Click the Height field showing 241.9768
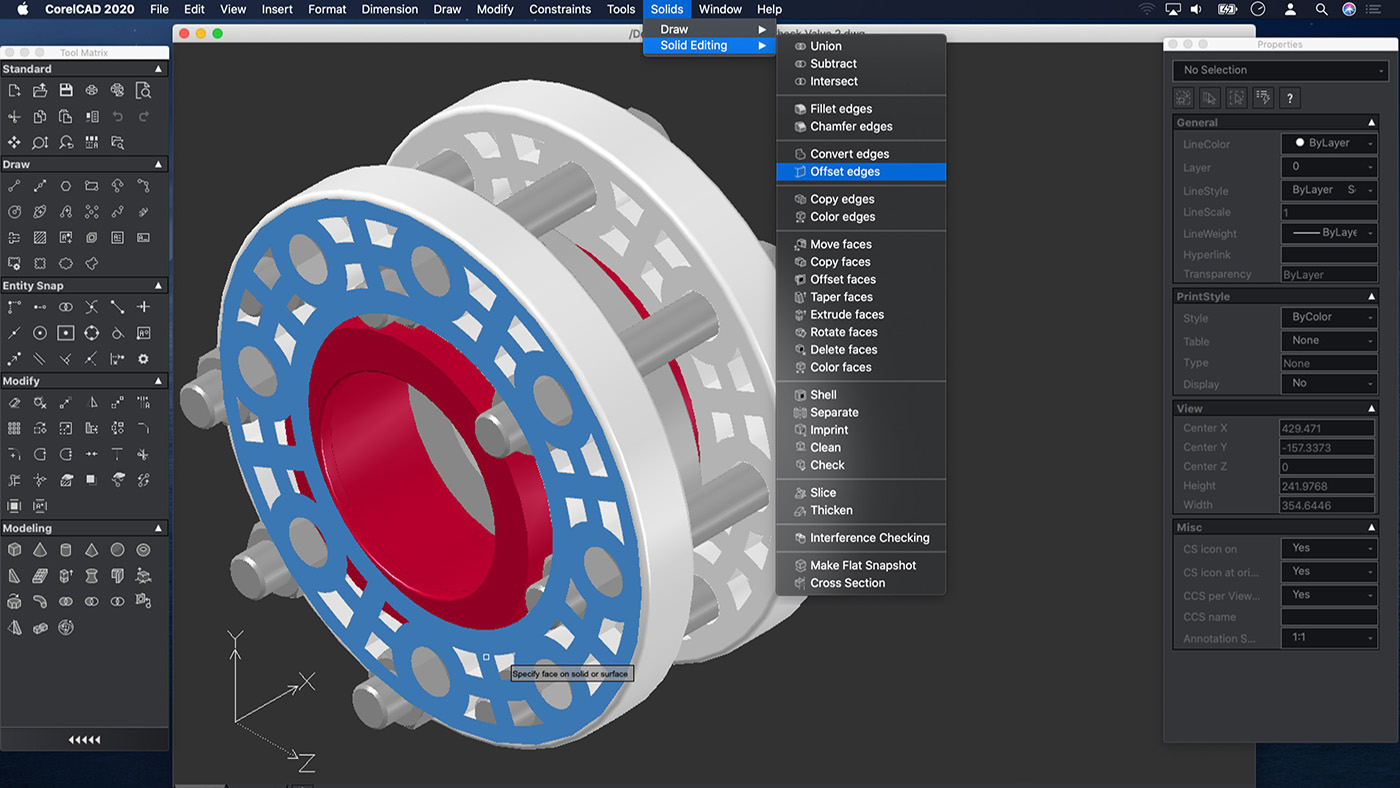This screenshot has height=788, width=1400. (1329, 486)
